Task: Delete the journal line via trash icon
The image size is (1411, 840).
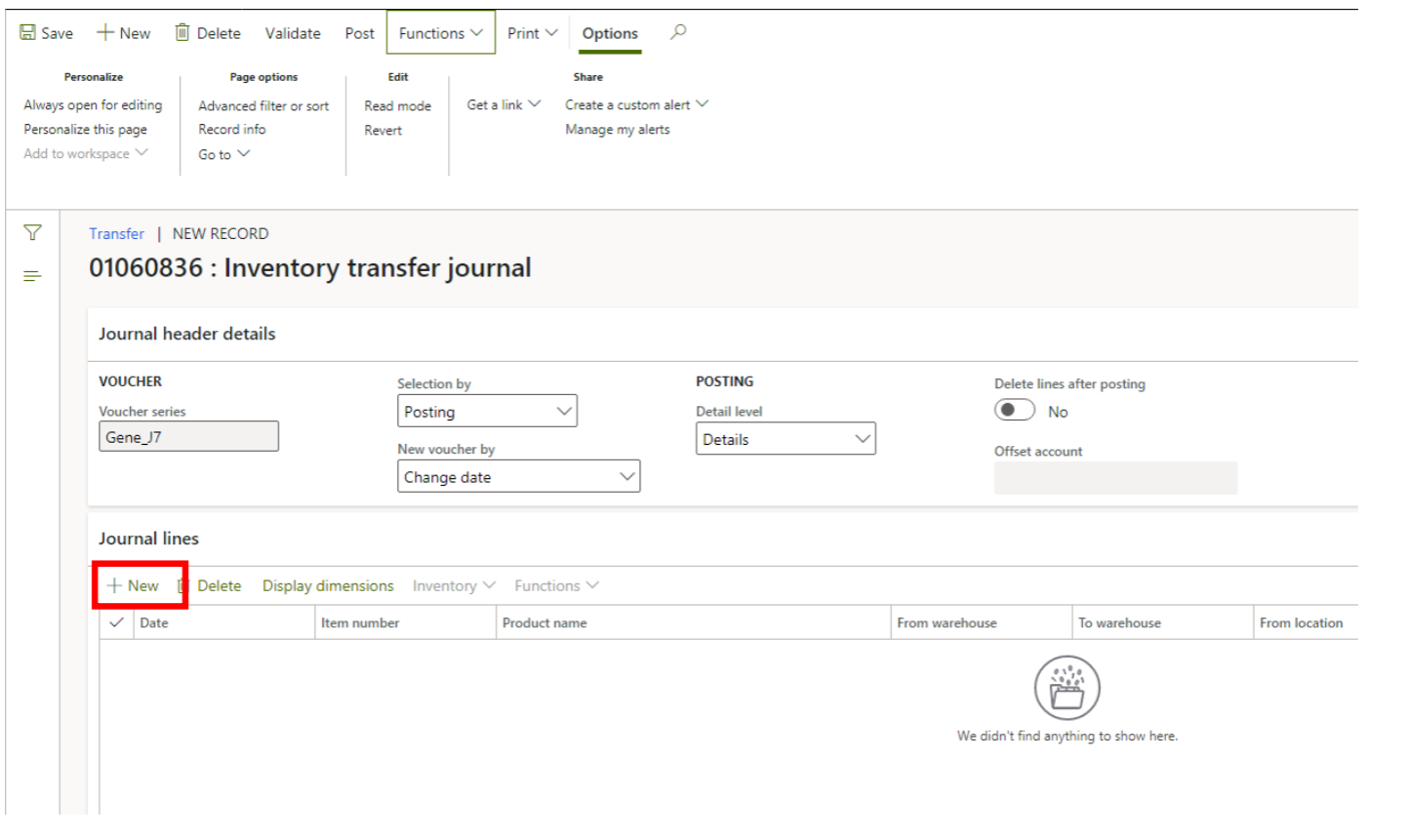Action: 183,585
